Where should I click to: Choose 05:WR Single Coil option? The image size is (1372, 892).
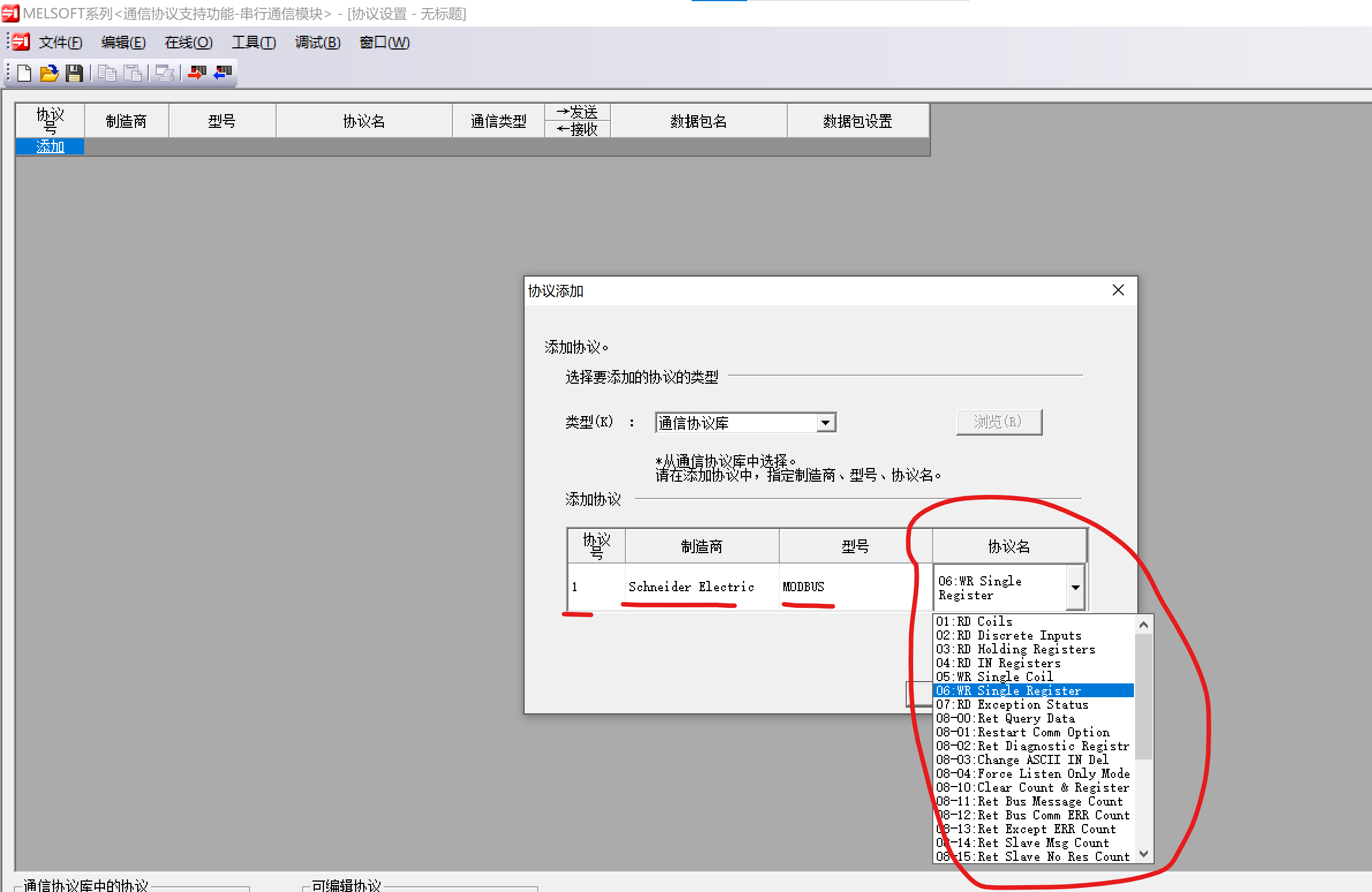point(994,676)
